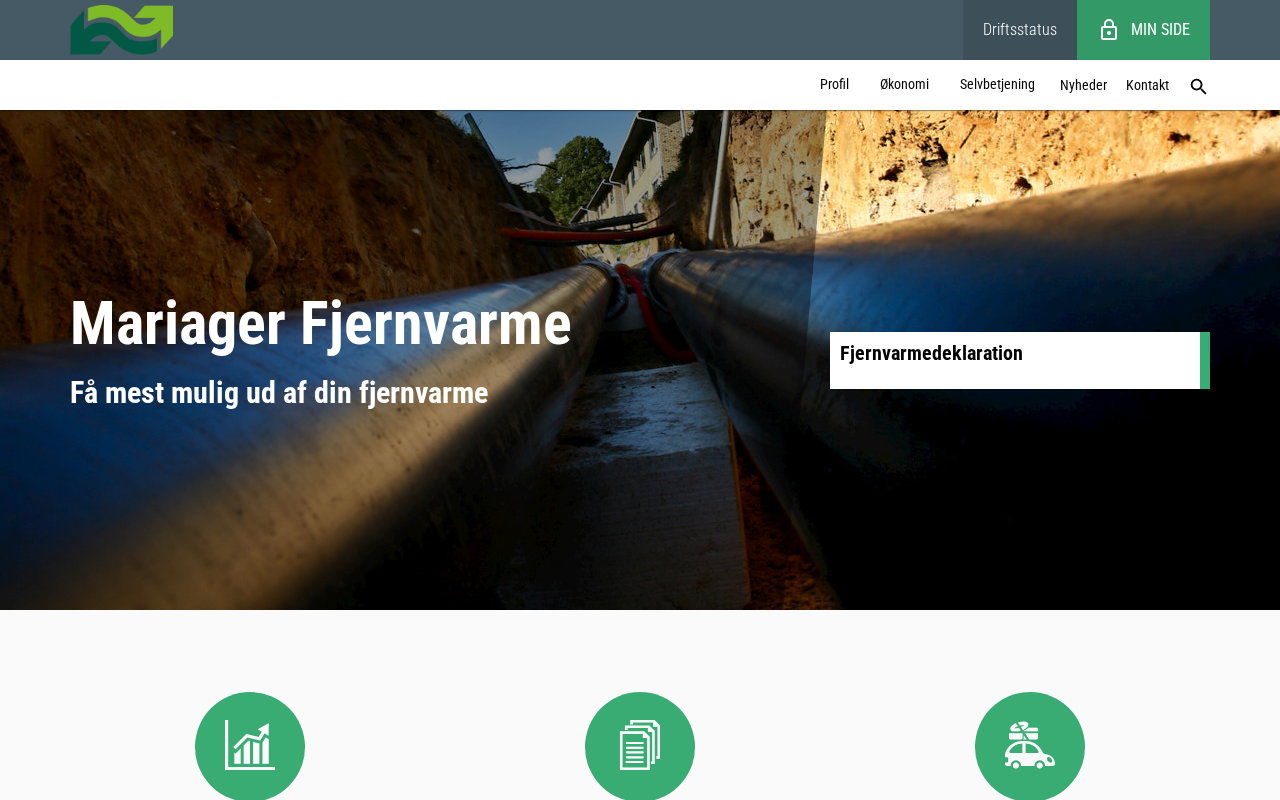Open the Fjernvarmedeklaration card
Viewport: 1280px width, 800px height.
pyautogui.click(x=1020, y=360)
